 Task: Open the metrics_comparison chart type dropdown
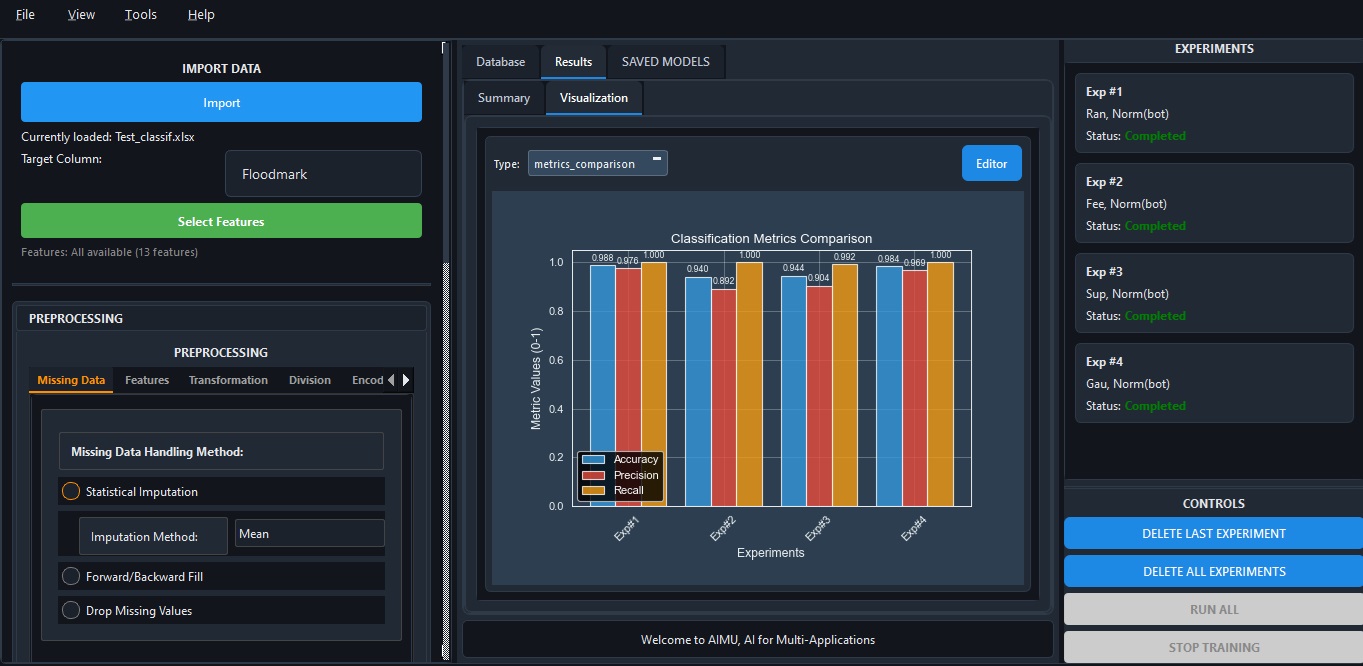[597, 162]
